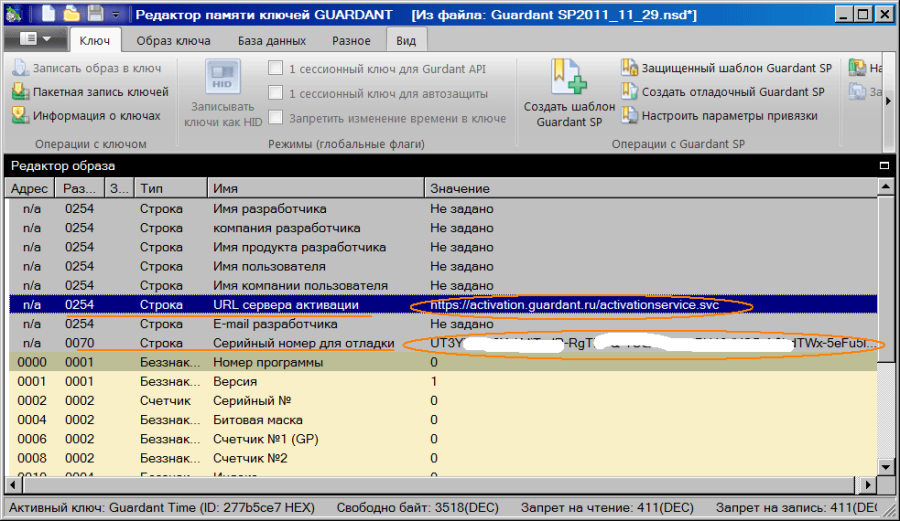
Task: Click the new file icon in title bar
Action: click(48, 14)
